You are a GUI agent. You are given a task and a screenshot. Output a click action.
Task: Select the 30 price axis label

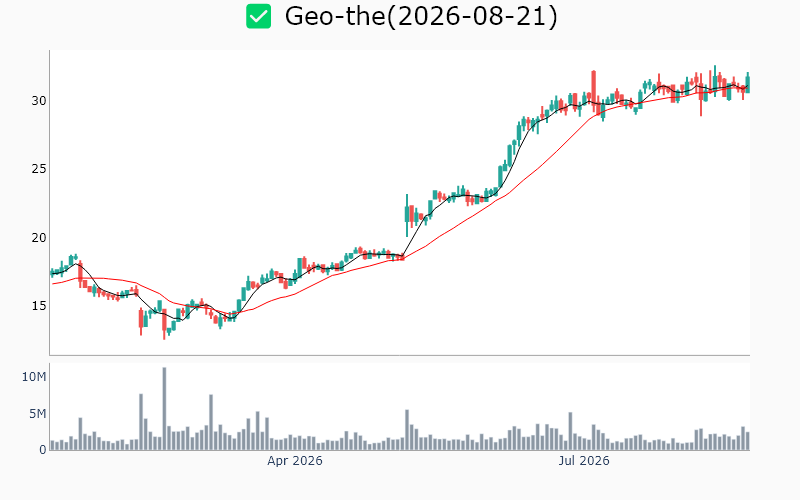click(39, 101)
